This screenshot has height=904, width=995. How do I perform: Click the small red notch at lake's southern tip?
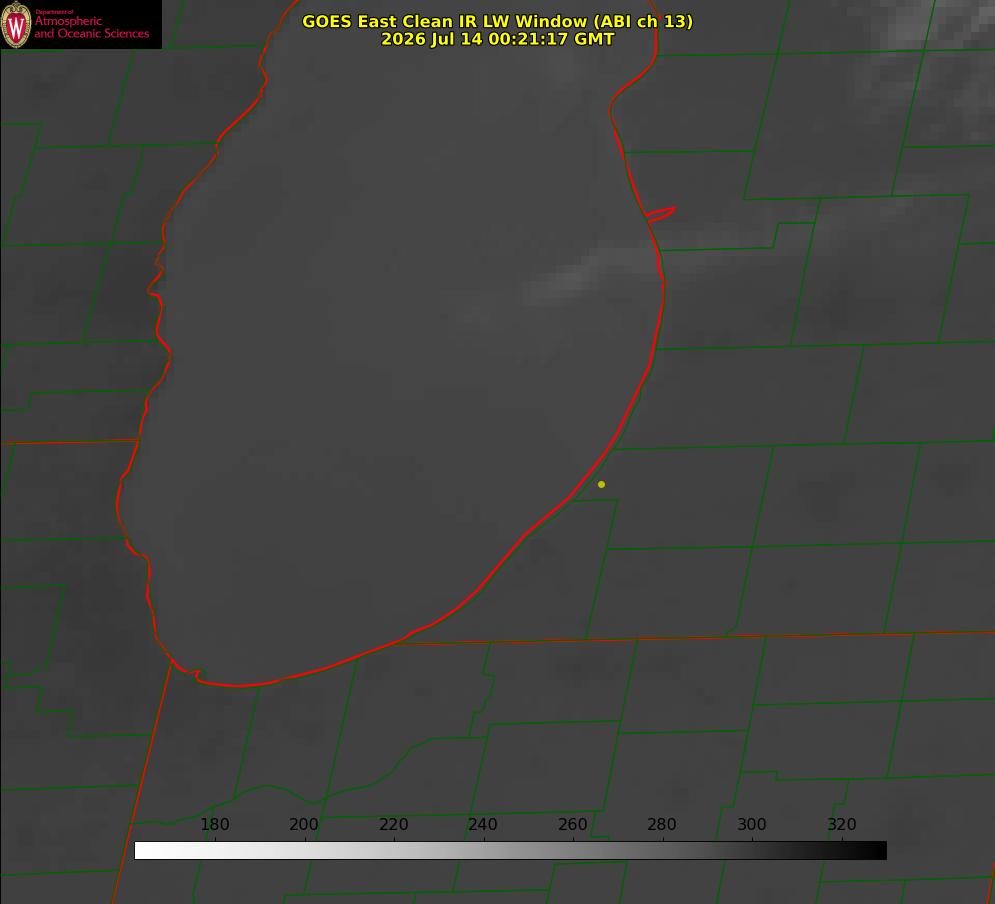[x=195, y=673]
